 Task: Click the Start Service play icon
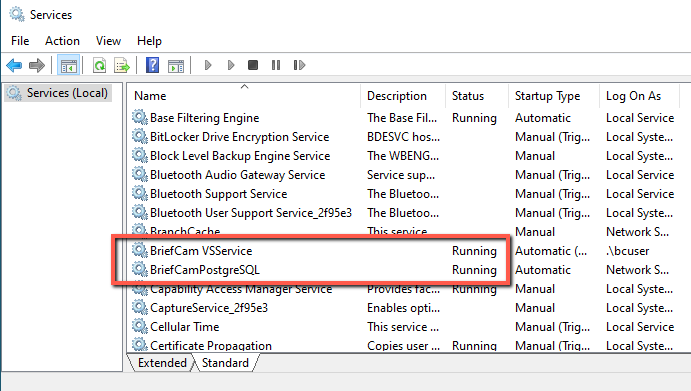click(208, 65)
